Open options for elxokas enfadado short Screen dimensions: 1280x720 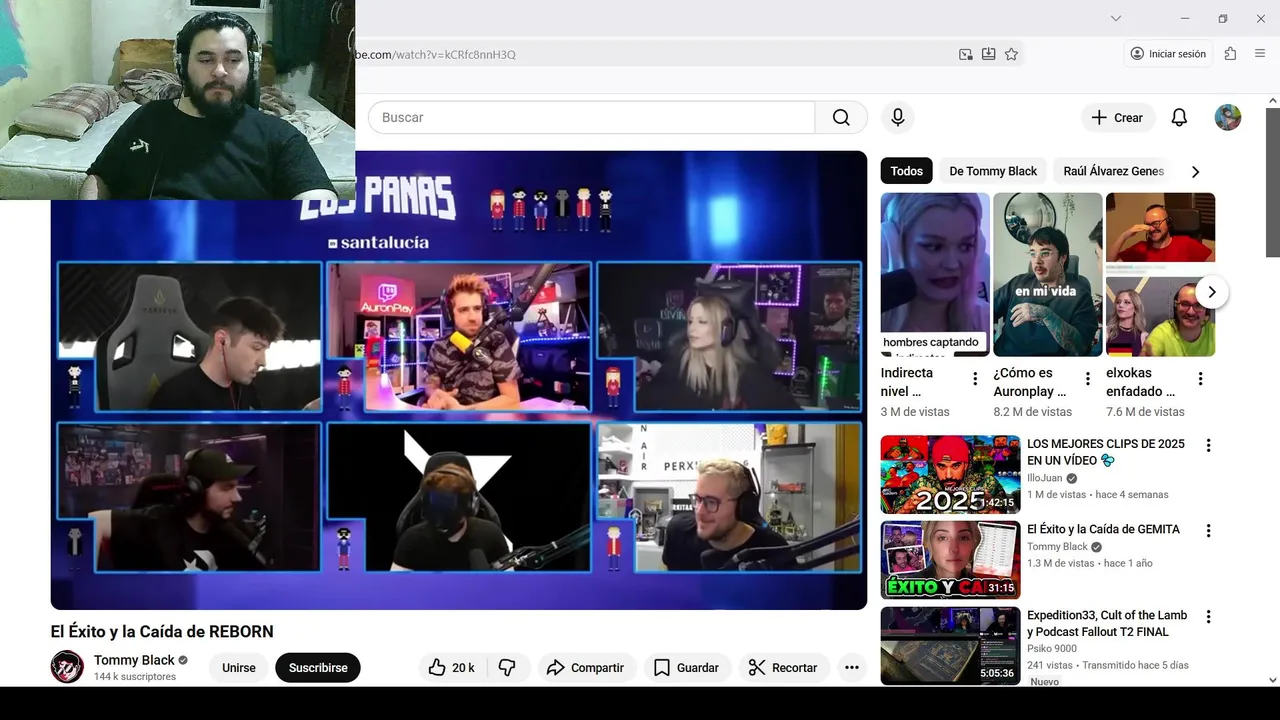click(x=1201, y=379)
